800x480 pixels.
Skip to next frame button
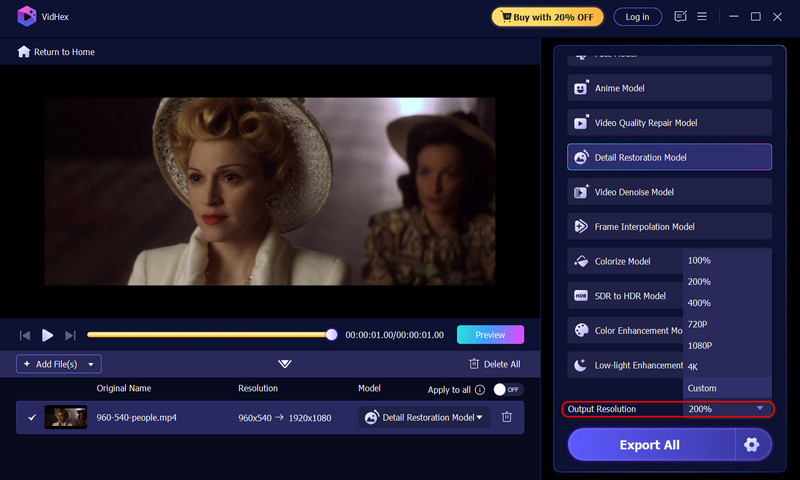(x=70, y=335)
